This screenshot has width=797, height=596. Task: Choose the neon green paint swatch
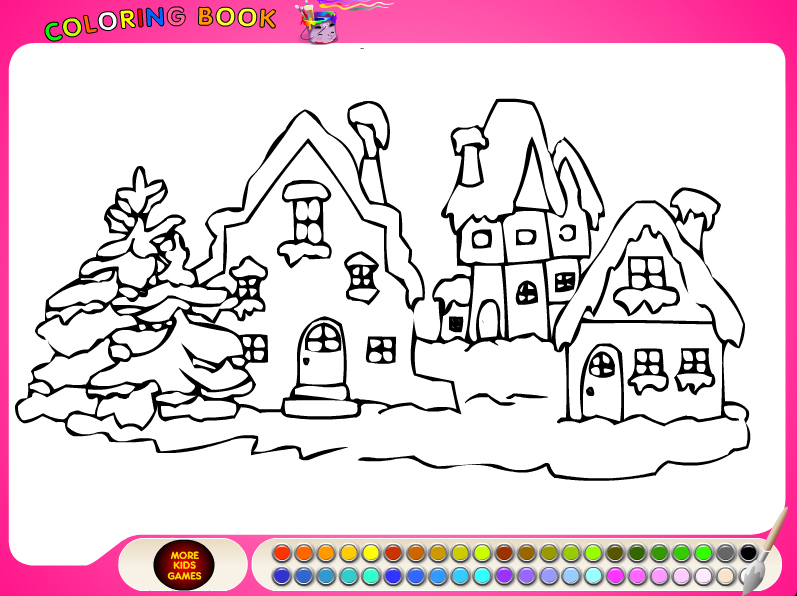(704, 552)
